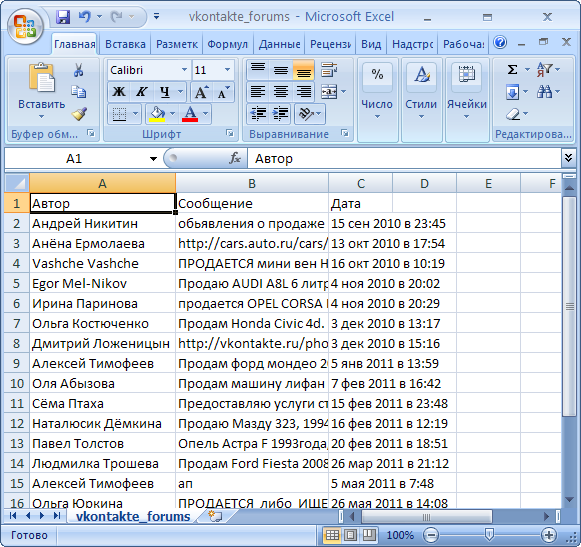Save the workbook with the floppy icon

tap(63, 17)
